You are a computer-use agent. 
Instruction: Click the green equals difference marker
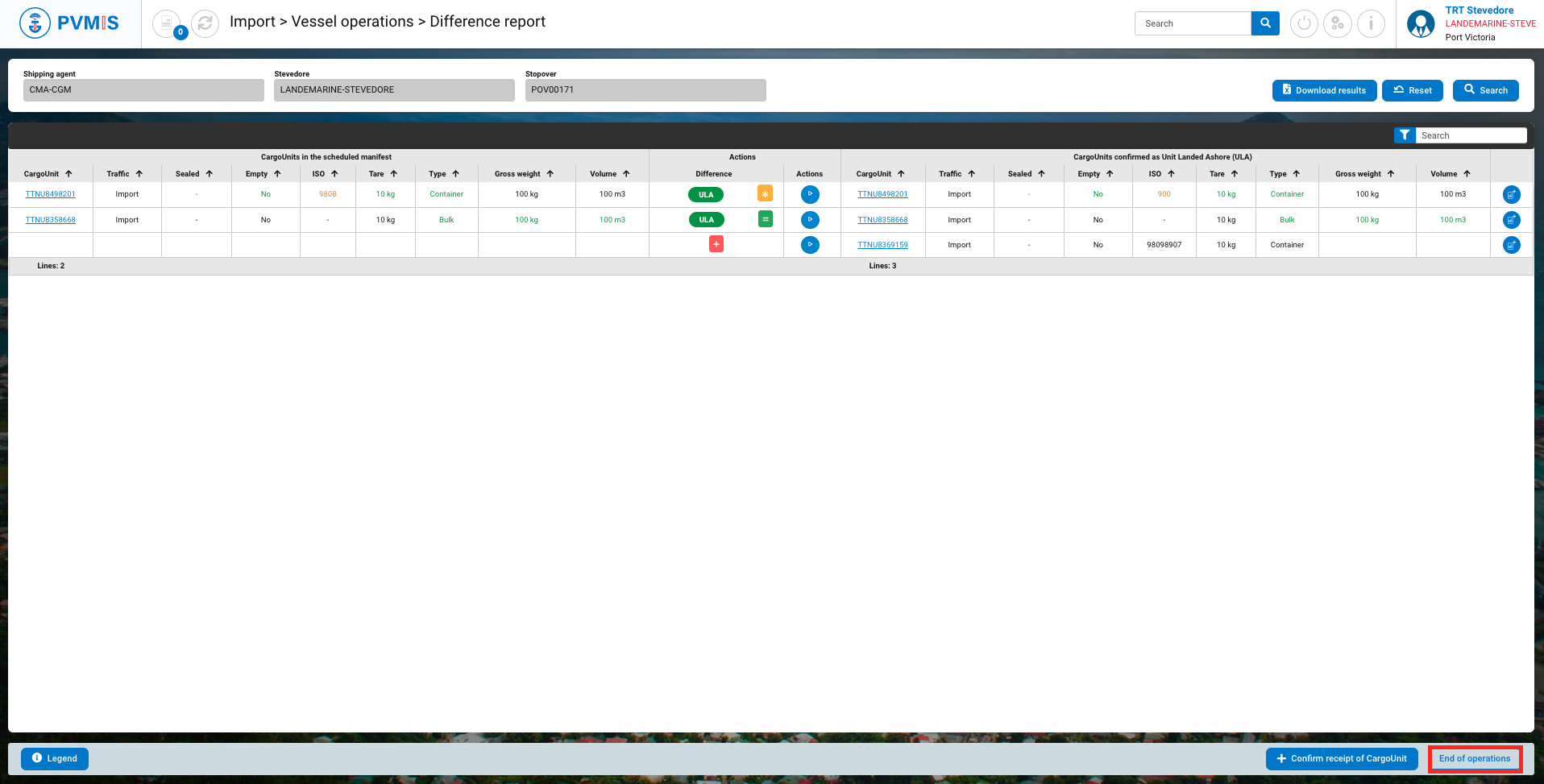pos(766,218)
